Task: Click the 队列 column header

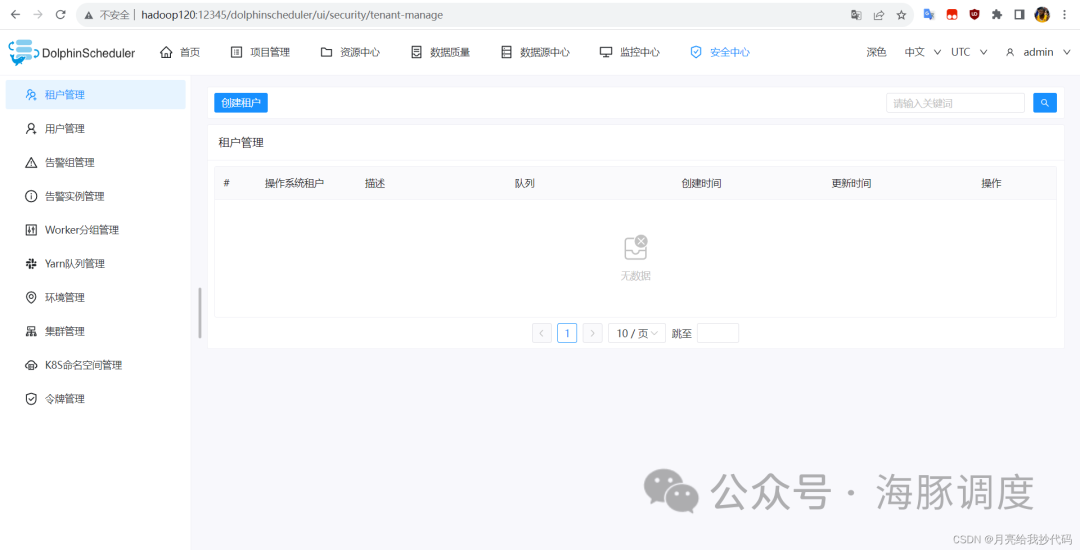Action: [525, 184]
